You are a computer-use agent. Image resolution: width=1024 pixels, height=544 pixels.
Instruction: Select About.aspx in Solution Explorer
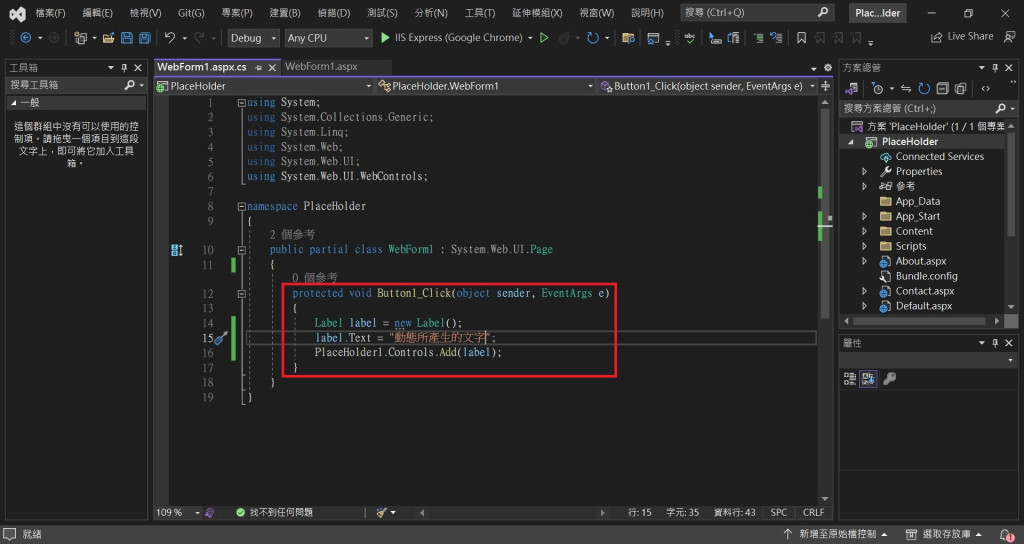pos(920,261)
